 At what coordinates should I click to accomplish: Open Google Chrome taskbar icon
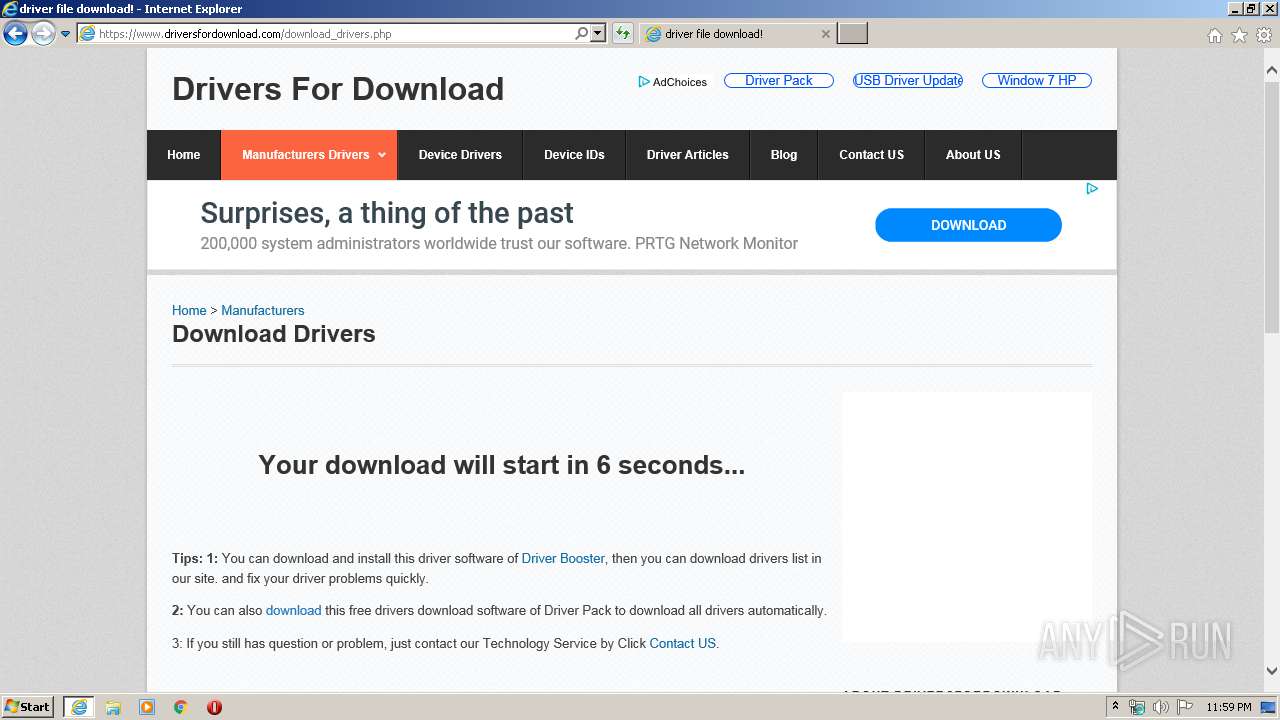coord(181,707)
